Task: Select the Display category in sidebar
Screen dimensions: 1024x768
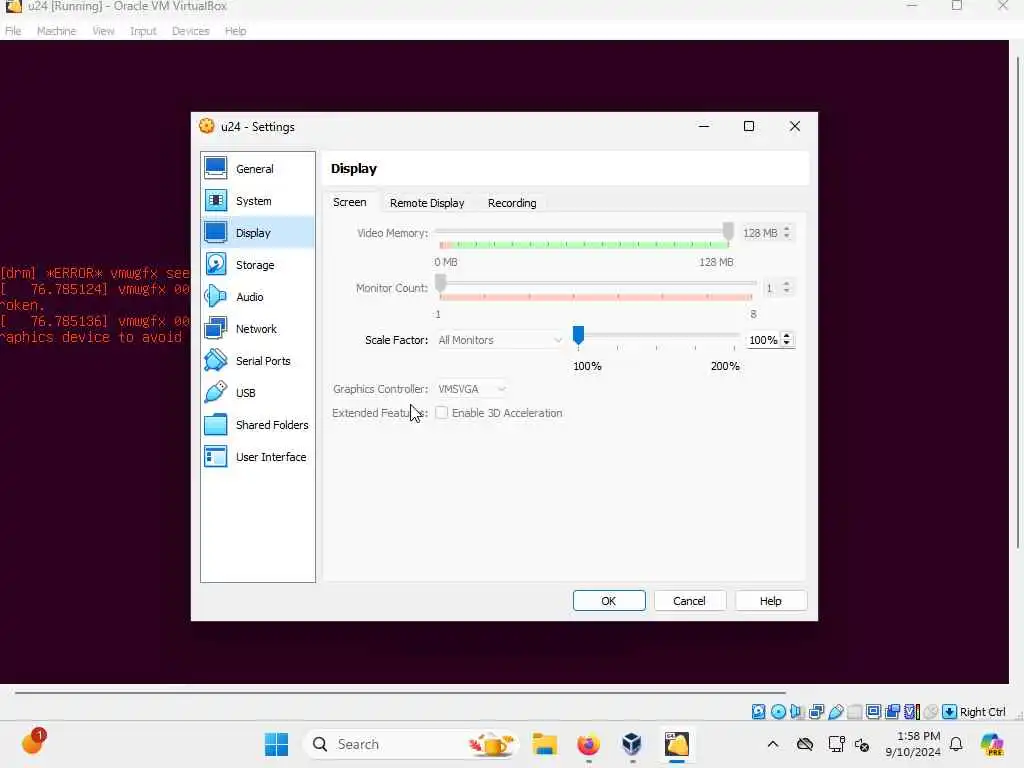Action: point(258,232)
